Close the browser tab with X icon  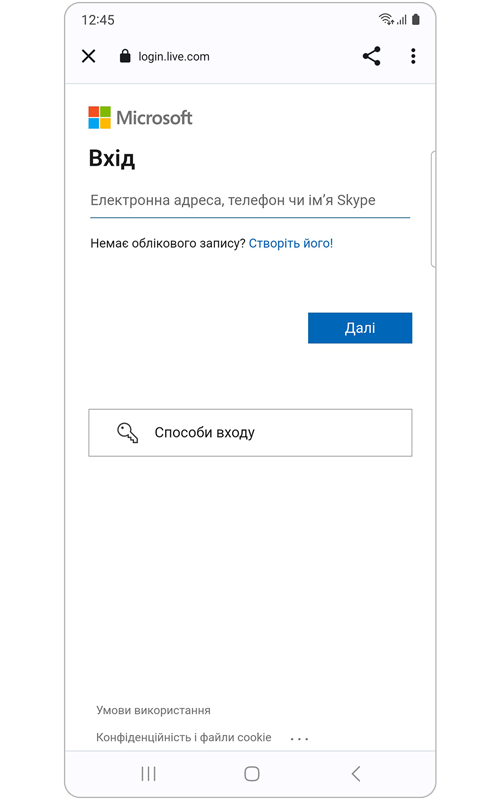(89, 56)
